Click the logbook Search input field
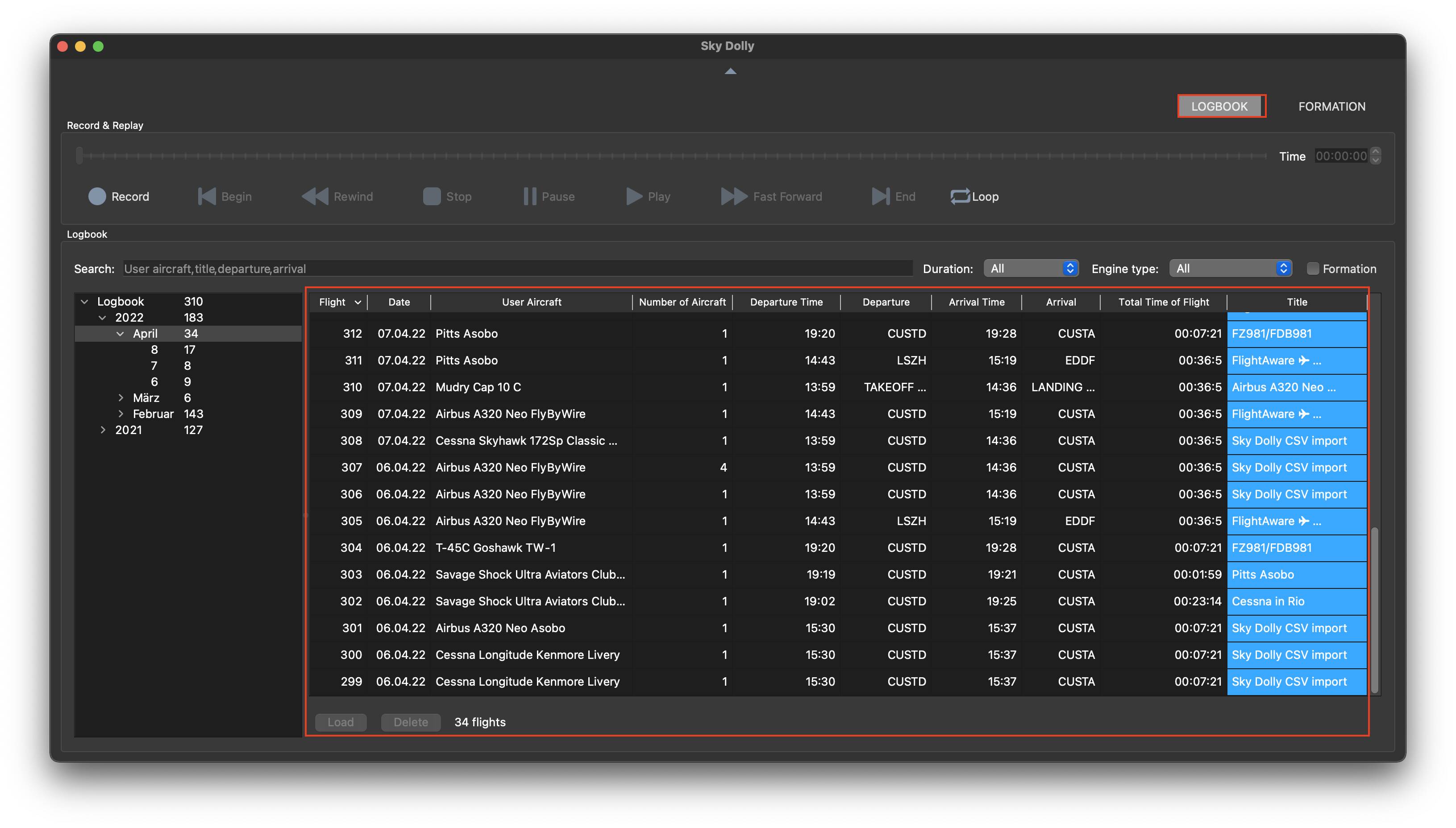Screen dimensions: 1456x828 pyautogui.click(x=517, y=269)
